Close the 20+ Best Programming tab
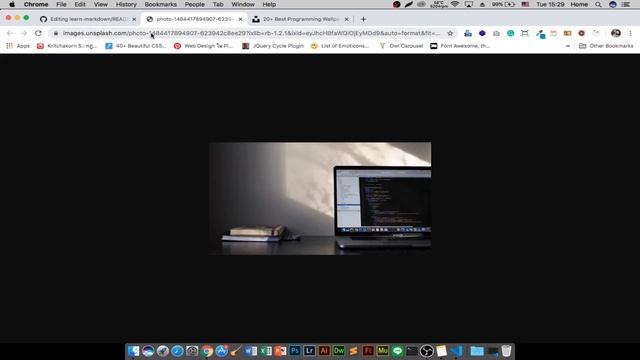The image size is (640, 360). click(347, 19)
